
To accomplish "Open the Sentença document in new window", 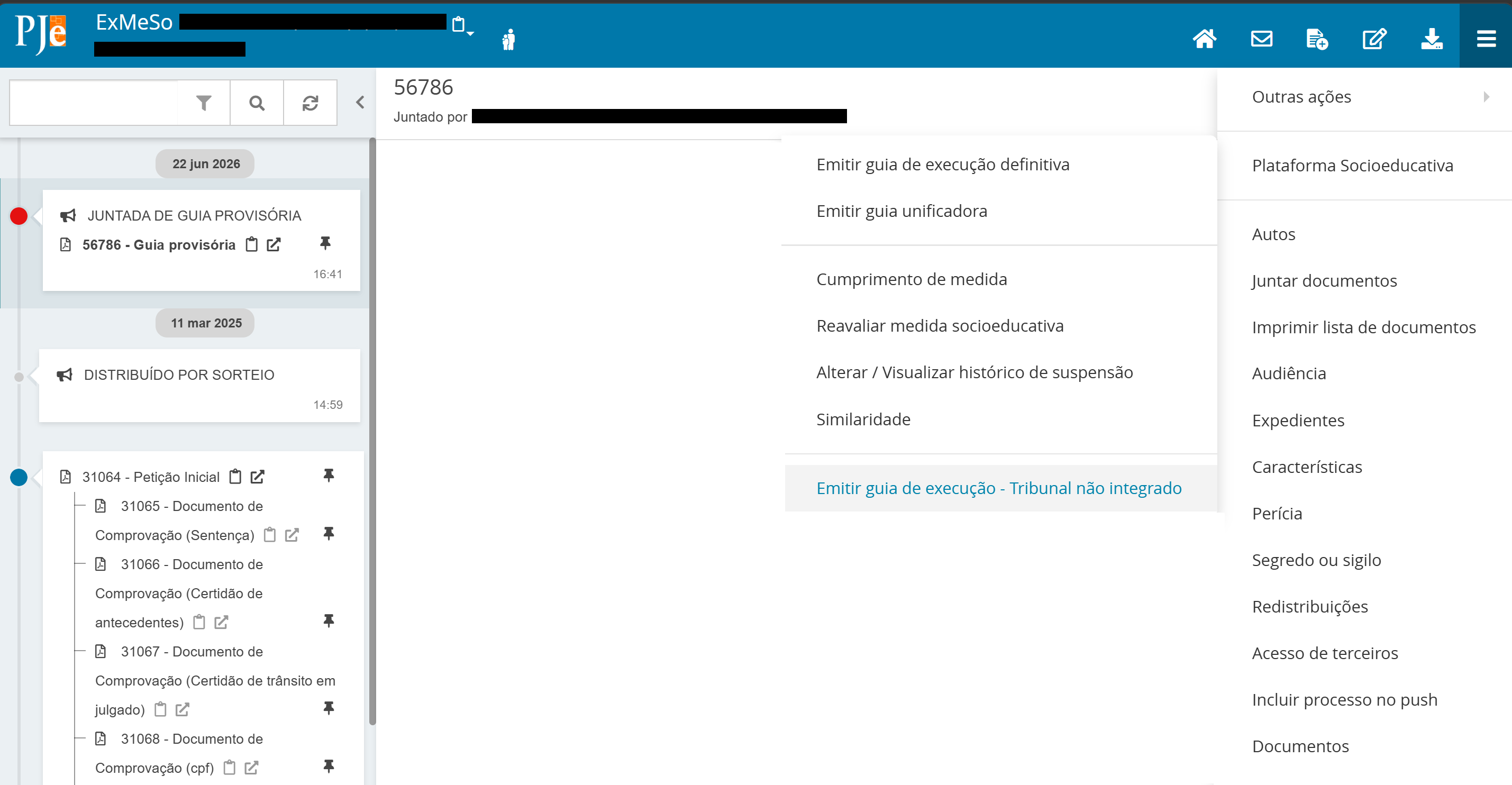I will (292, 535).
